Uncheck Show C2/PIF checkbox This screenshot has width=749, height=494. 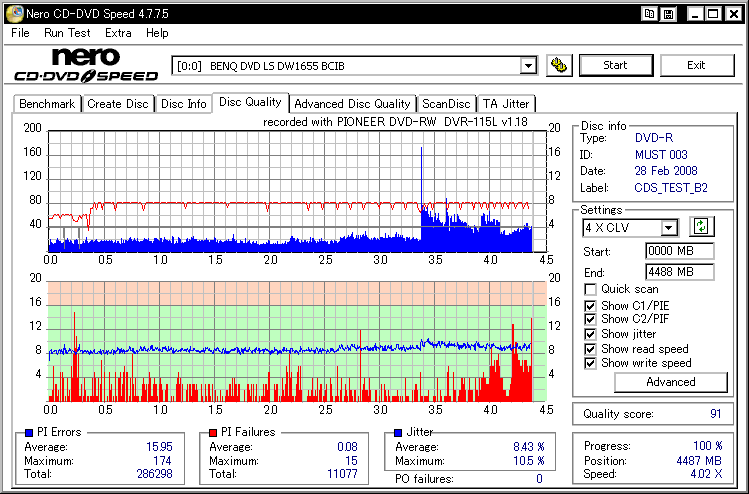(x=590, y=319)
